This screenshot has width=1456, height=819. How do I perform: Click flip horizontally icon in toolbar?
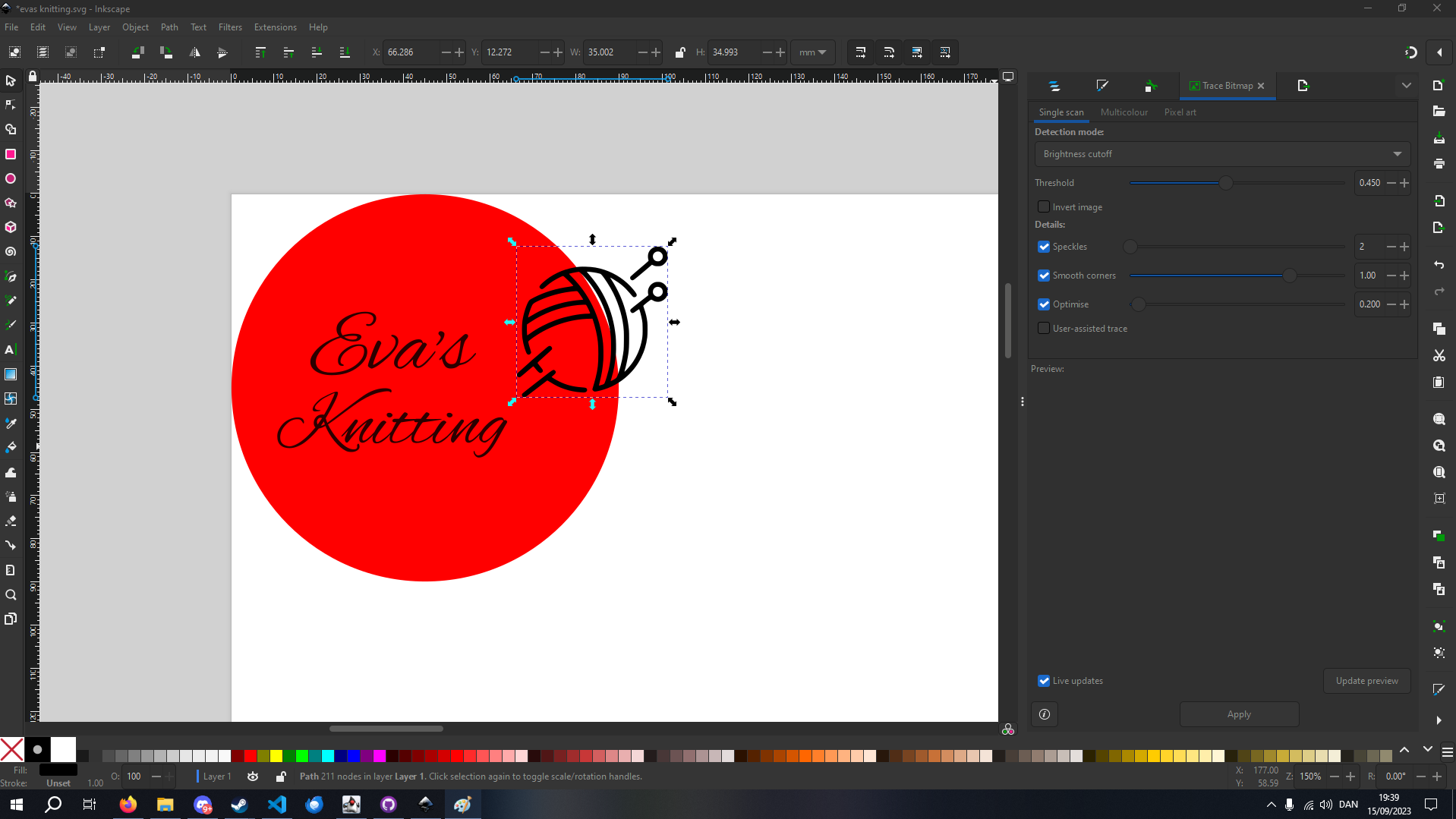(195, 52)
